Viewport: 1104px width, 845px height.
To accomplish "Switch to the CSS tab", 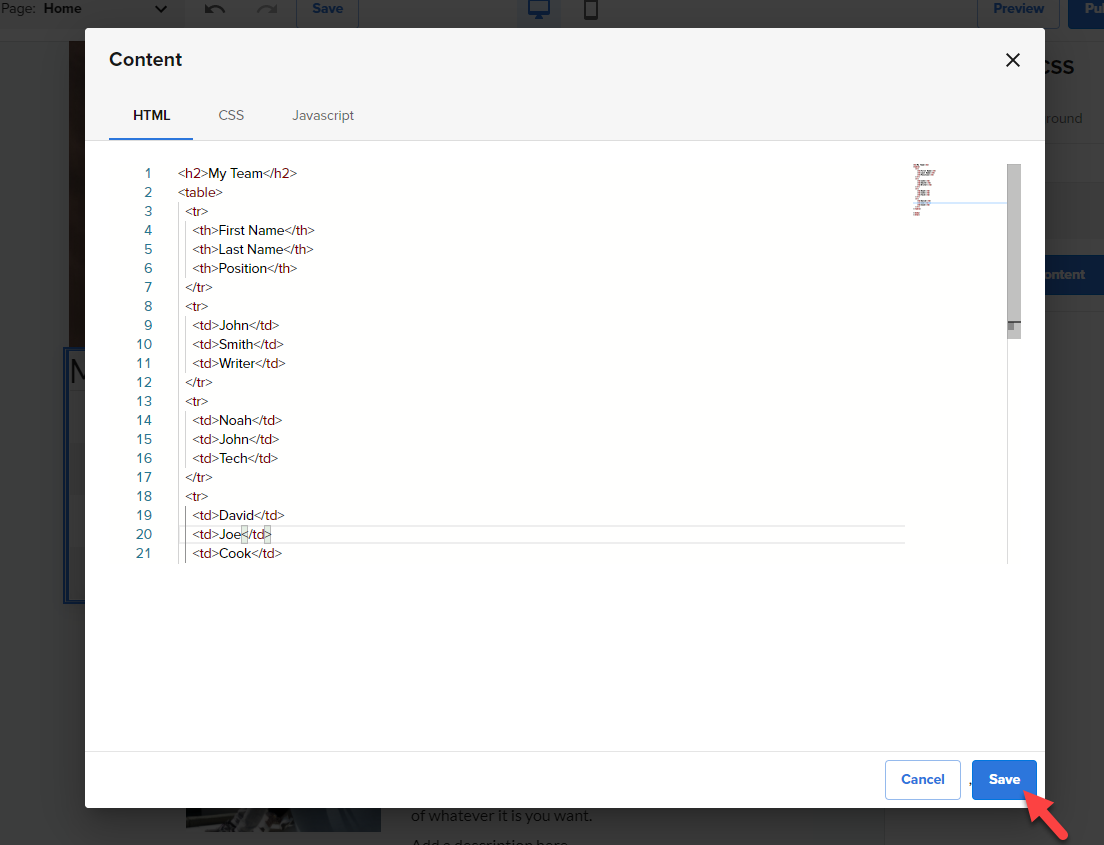I will click(x=231, y=115).
